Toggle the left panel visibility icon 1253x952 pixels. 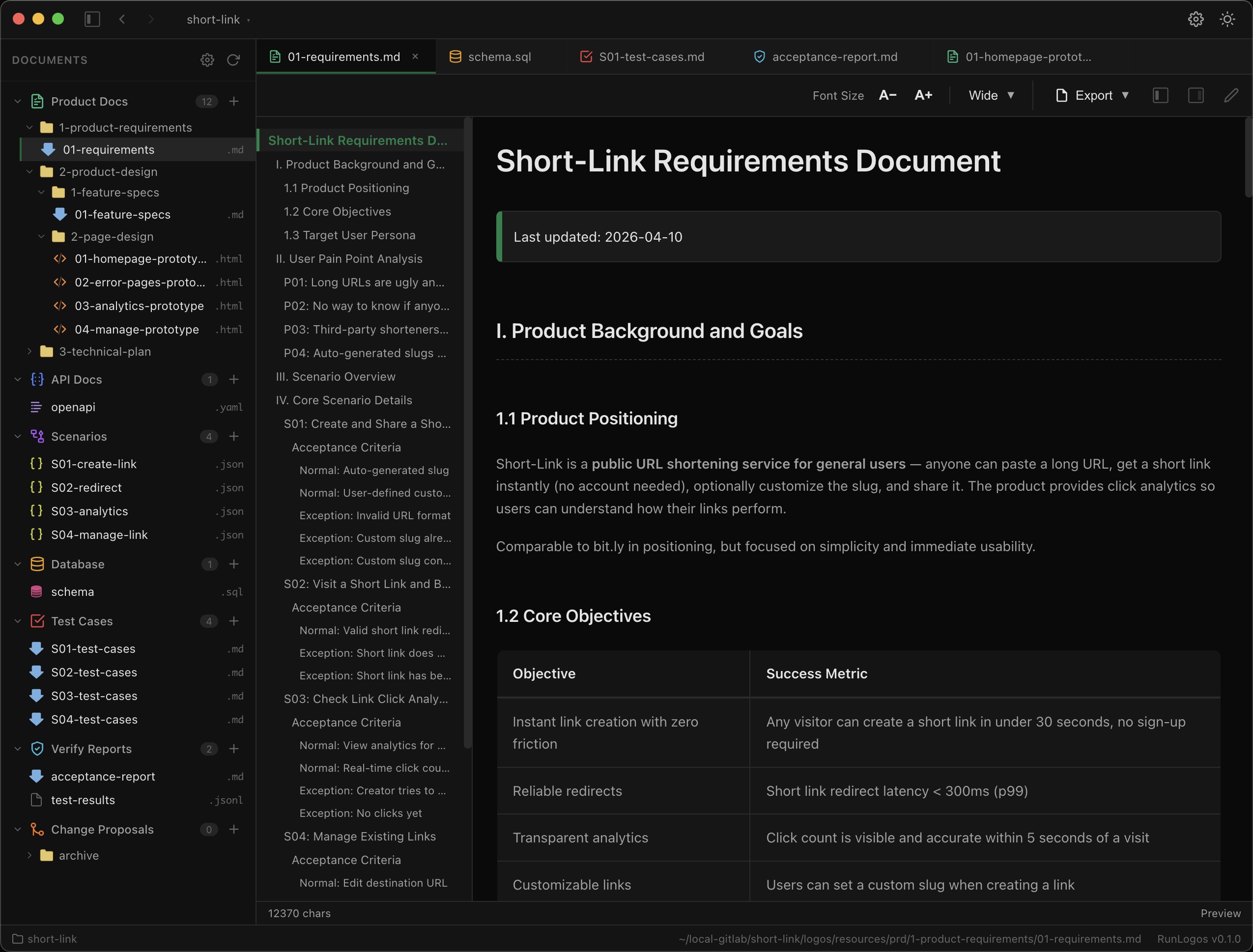click(1160, 95)
